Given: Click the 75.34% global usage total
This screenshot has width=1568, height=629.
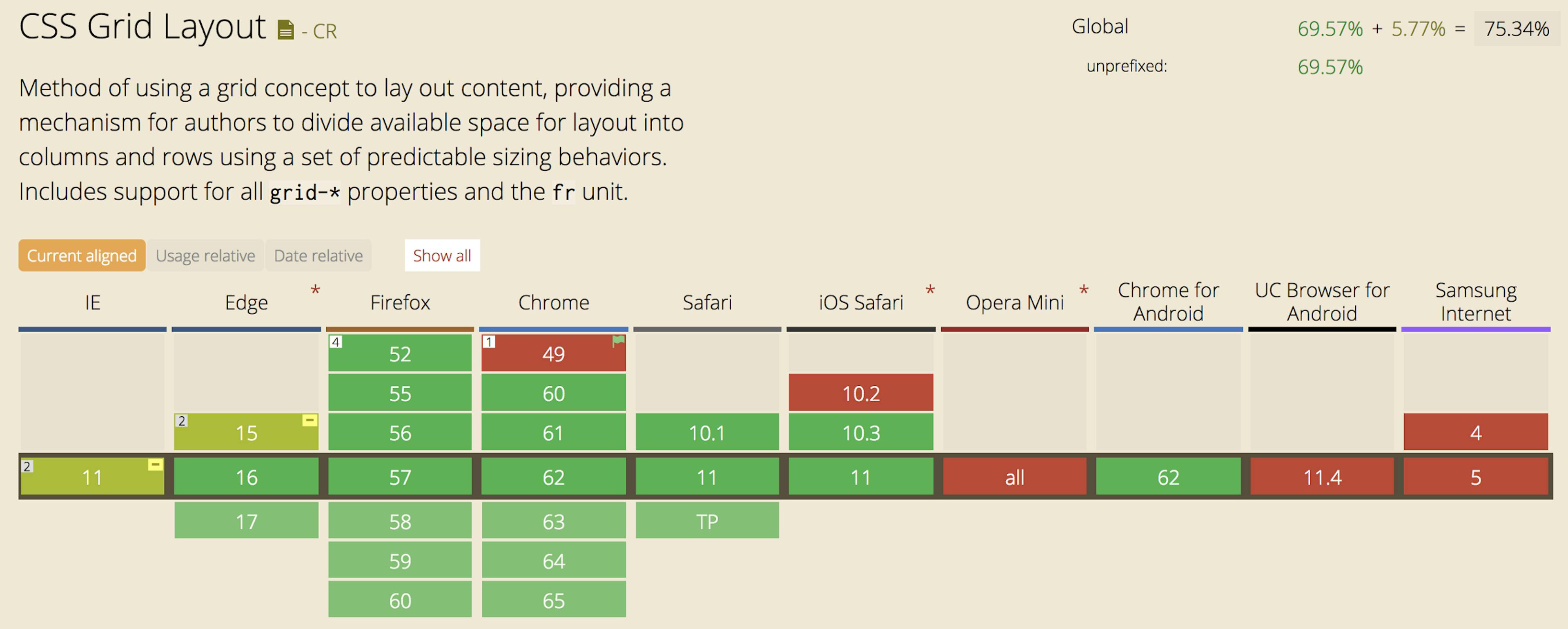Looking at the screenshot, I should click(1516, 29).
